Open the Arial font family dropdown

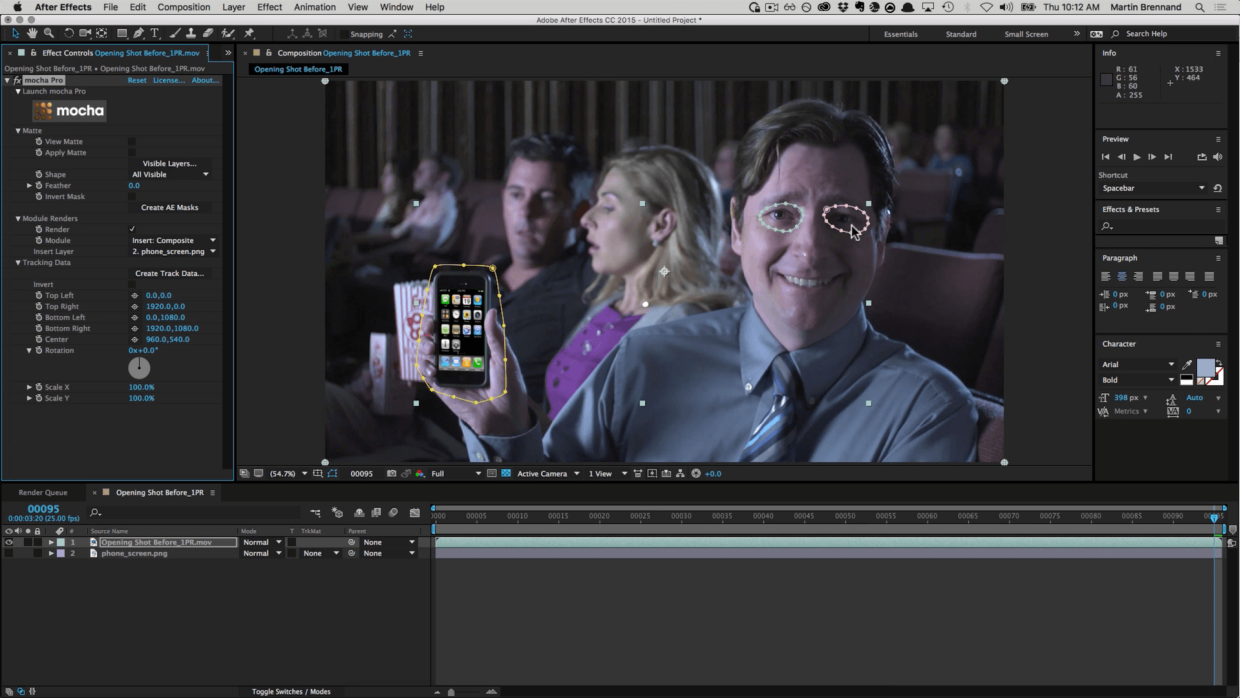(1138, 365)
